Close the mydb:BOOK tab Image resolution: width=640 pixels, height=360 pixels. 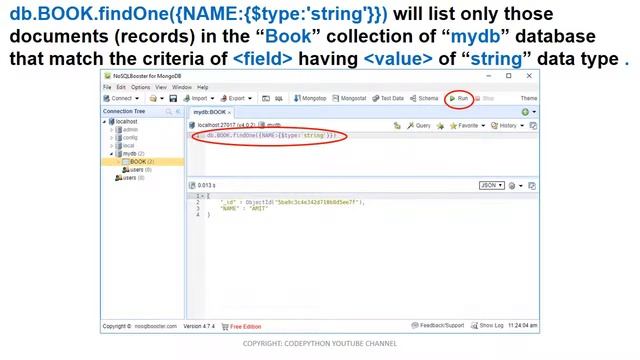[x=229, y=113]
